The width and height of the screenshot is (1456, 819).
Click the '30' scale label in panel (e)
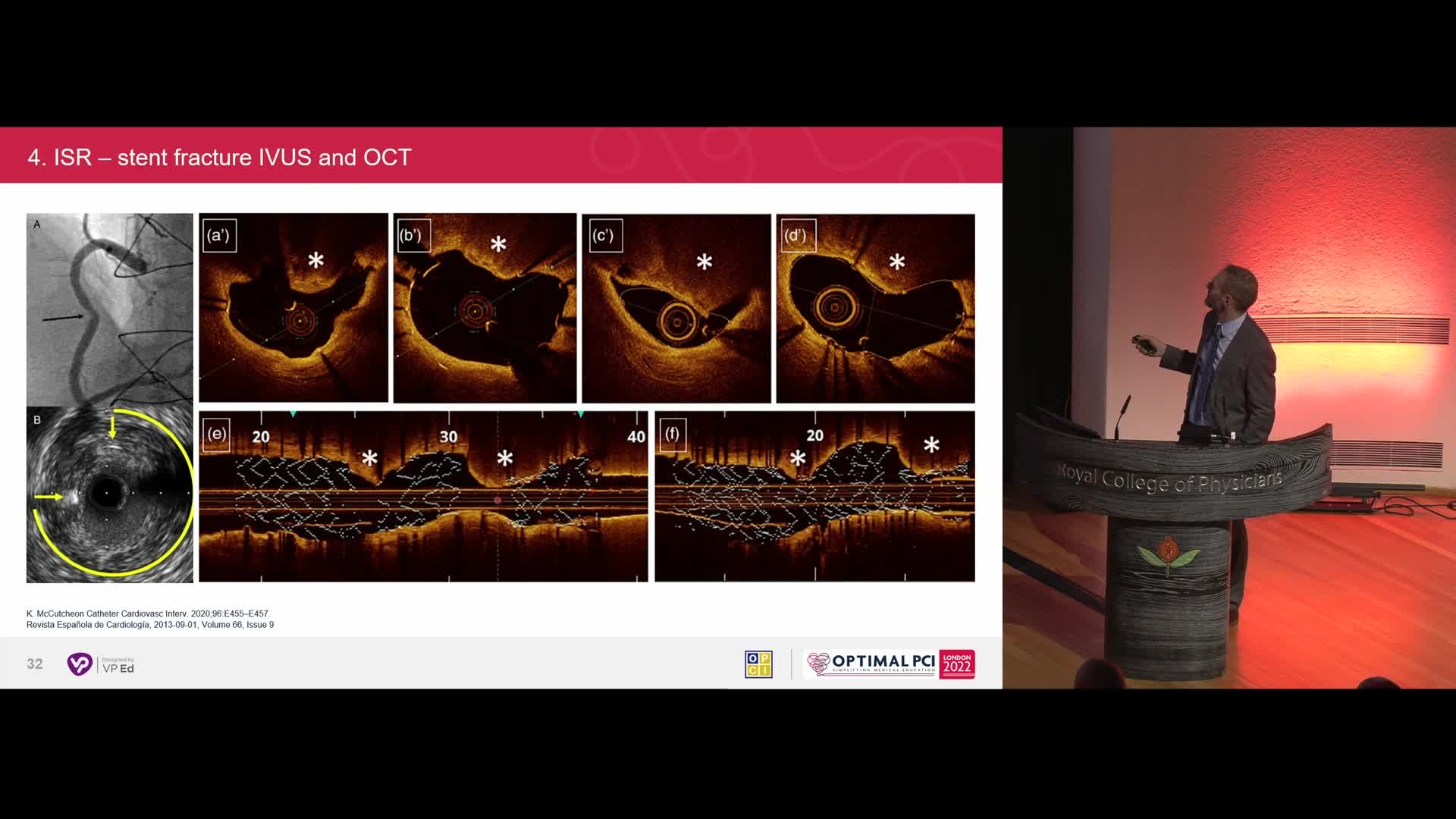click(448, 437)
